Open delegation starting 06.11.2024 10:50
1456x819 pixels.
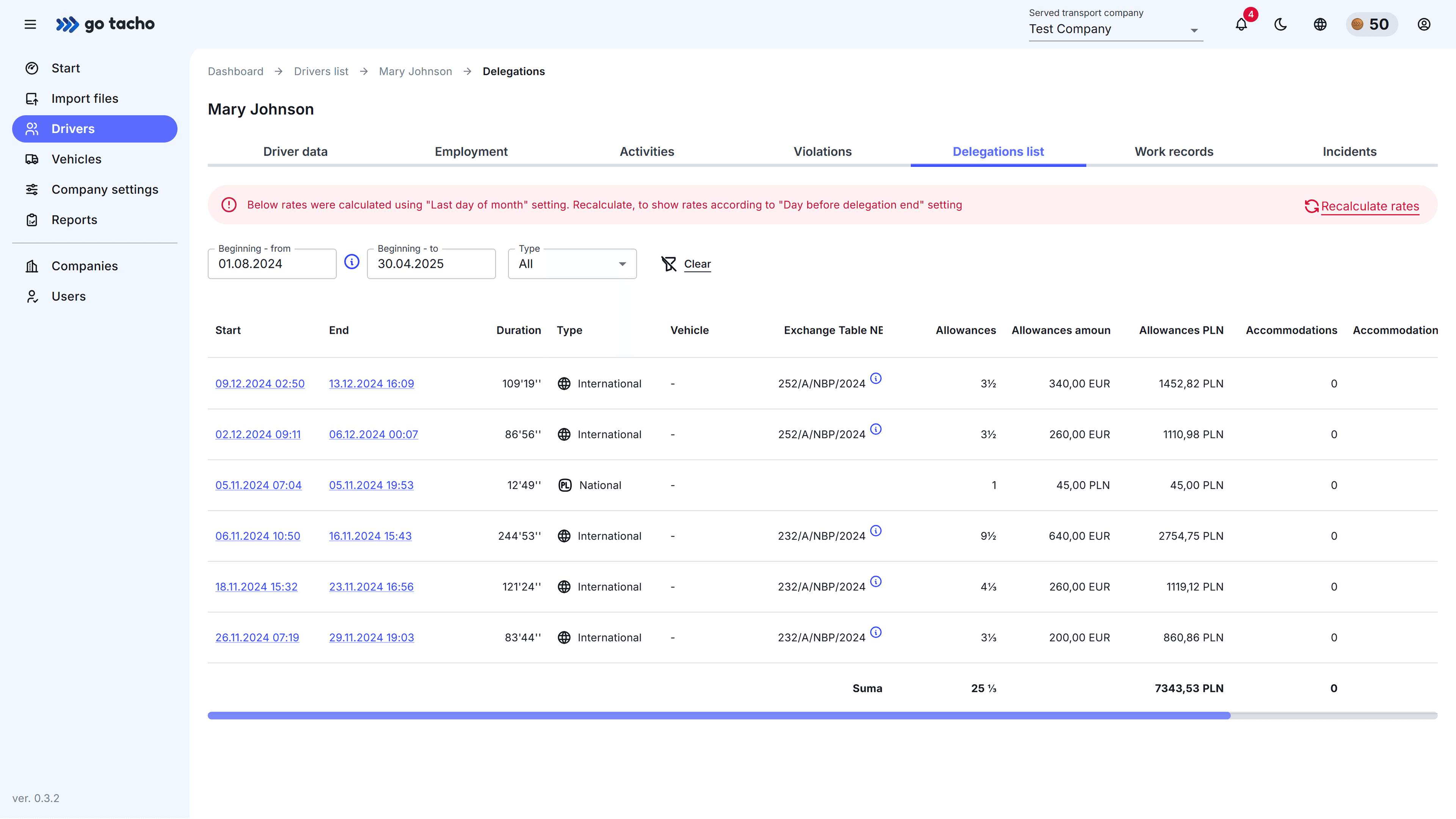(258, 537)
